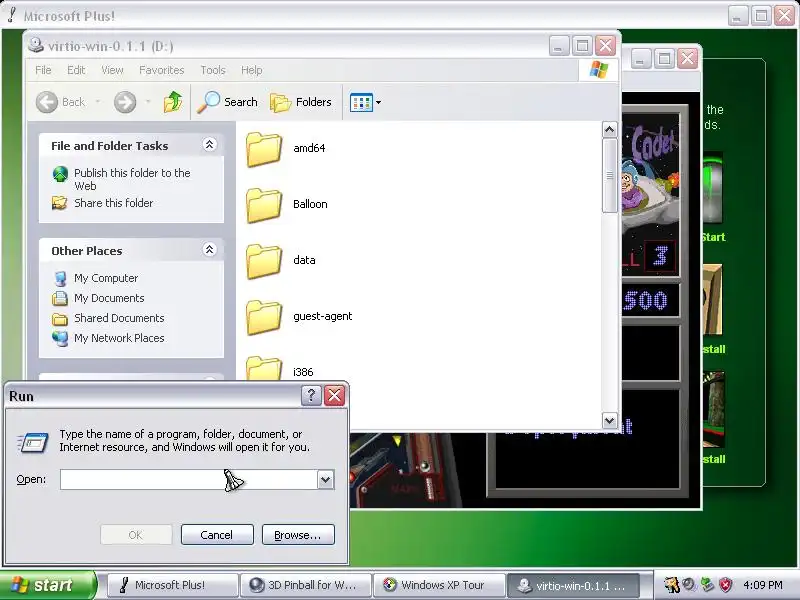Switch to virtio-win taskbar button

point(572,585)
